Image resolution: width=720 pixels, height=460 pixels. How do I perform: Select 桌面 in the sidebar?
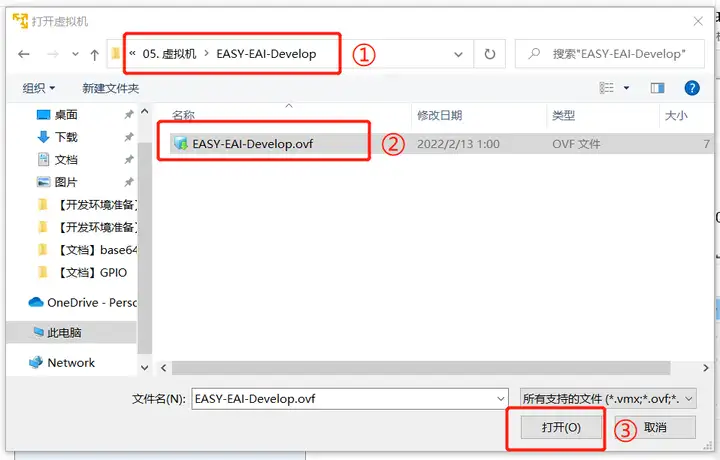tap(66, 115)
